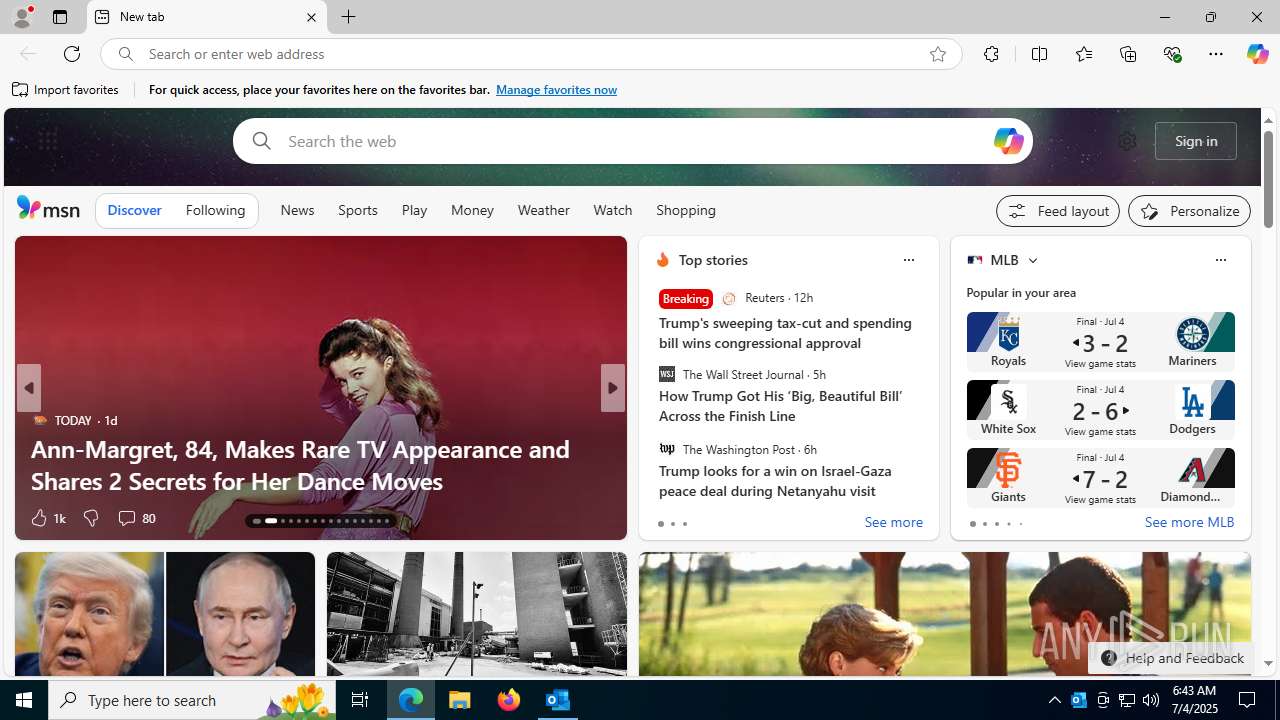
Task: Open Browser essentials heart icon
Action: 1172,54
